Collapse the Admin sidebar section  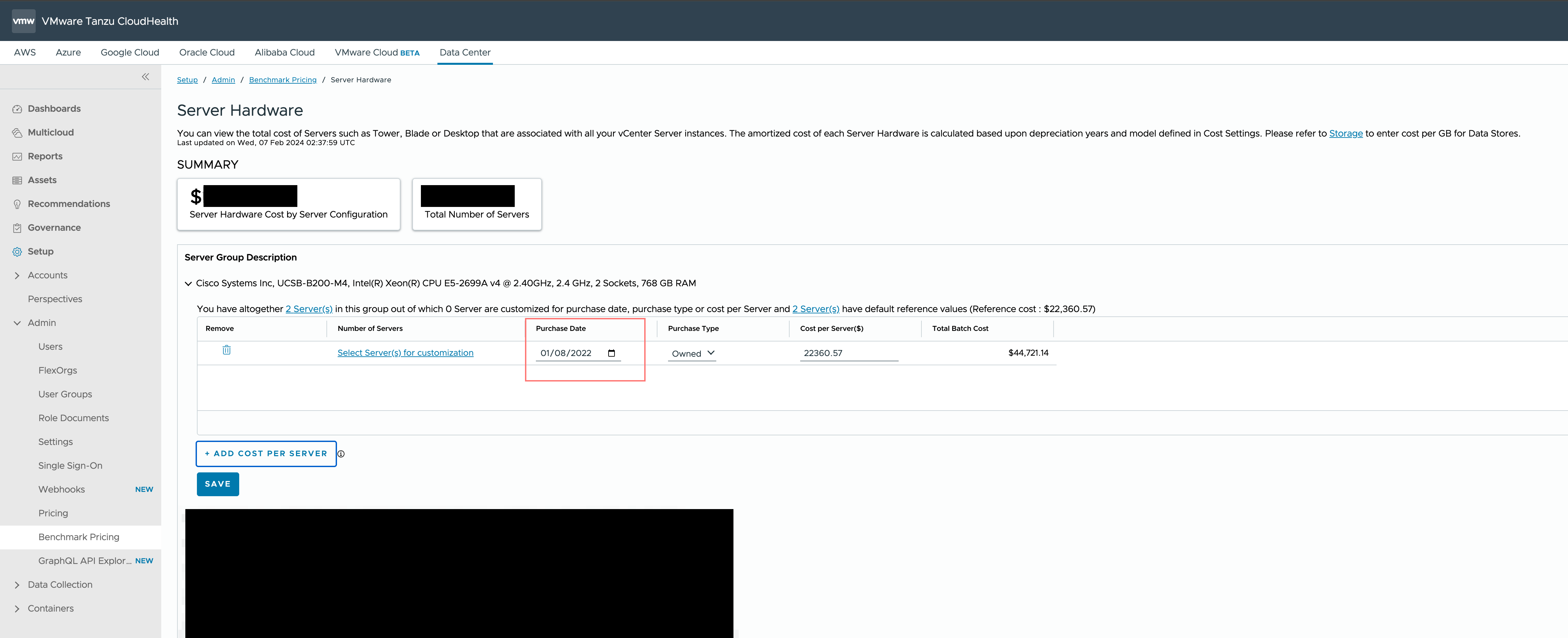[17, 323]
